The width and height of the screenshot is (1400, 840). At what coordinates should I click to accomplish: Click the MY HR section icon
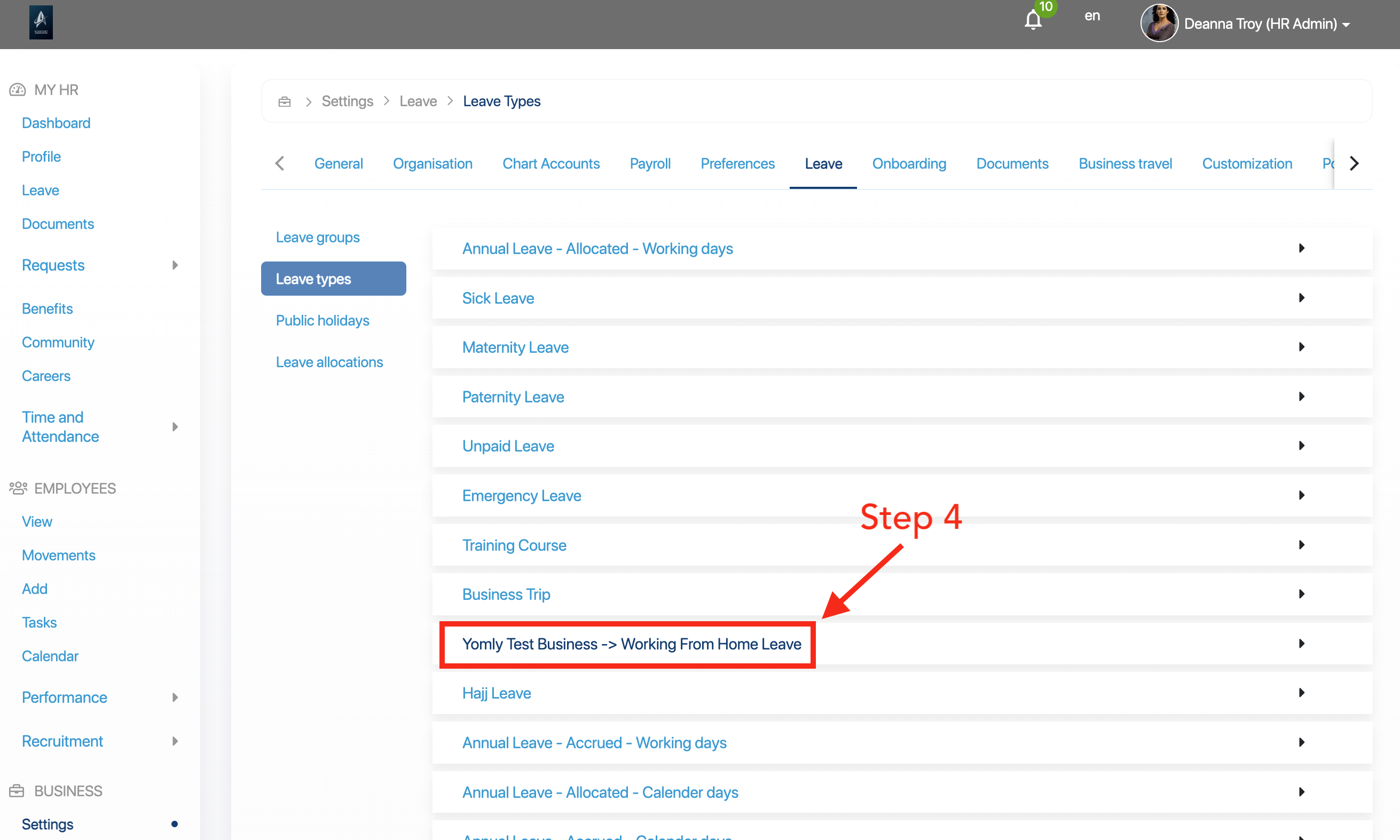17,89
